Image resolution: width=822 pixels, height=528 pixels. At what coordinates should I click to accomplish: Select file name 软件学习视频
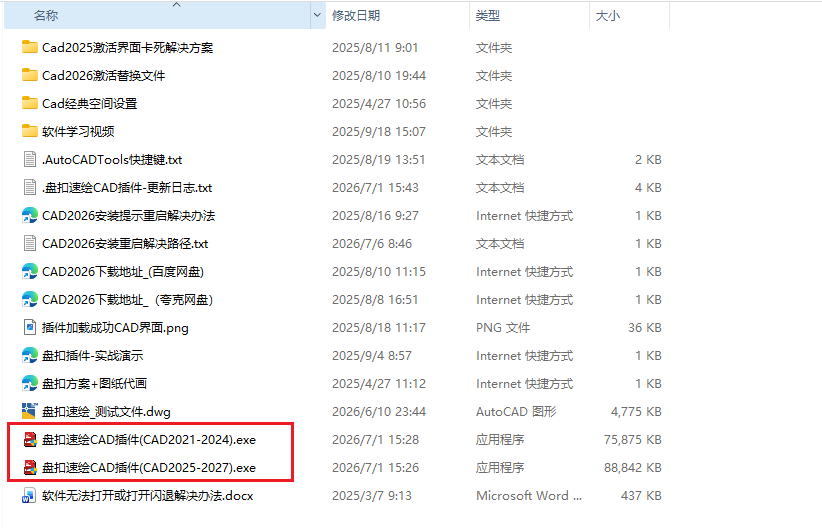78,132
